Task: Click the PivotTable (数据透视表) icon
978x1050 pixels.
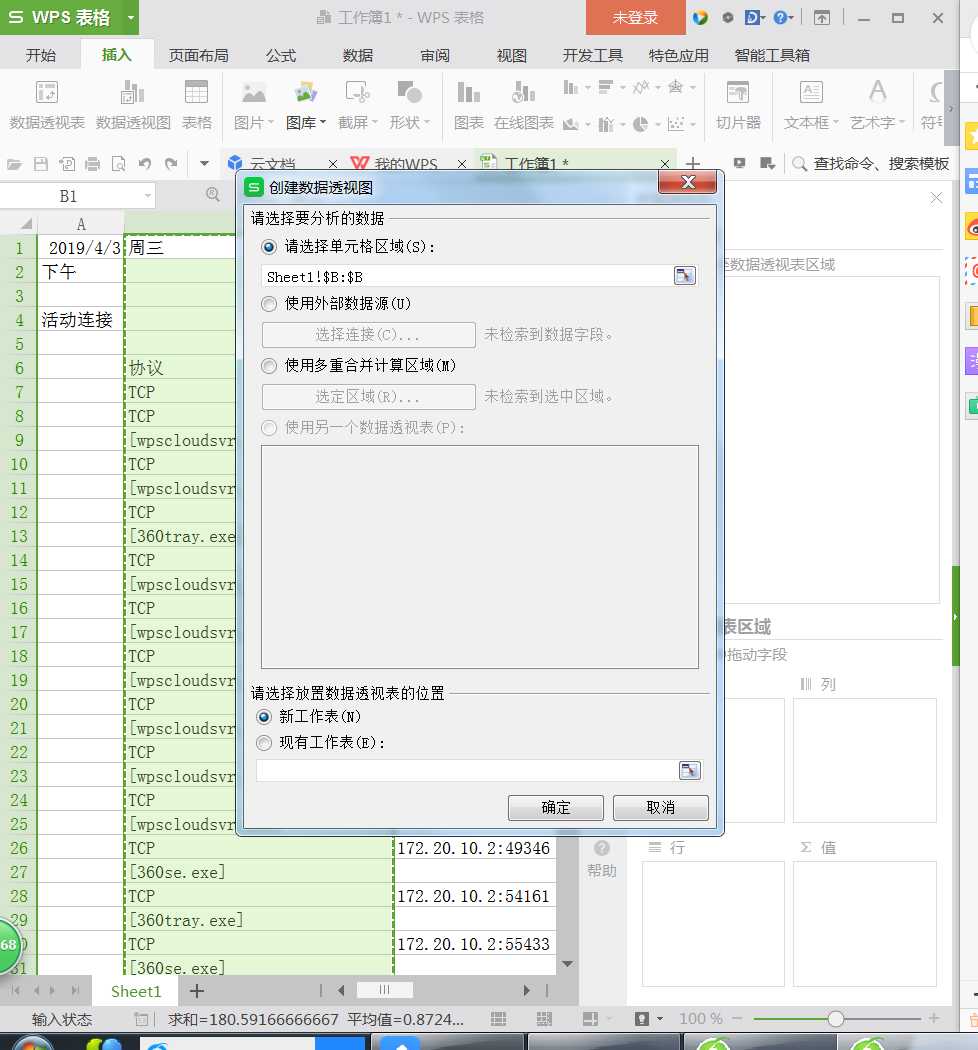Action: click(x=46, y=93)
